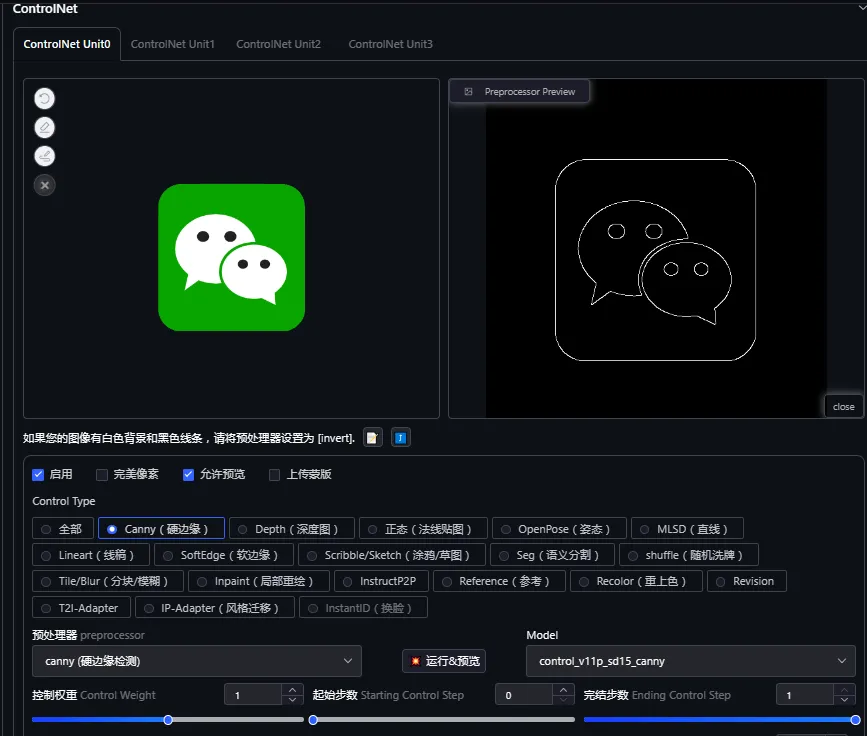Click the eraser icon on input image
The height and width of the screenshot is (736, 867).
(44, 127)
